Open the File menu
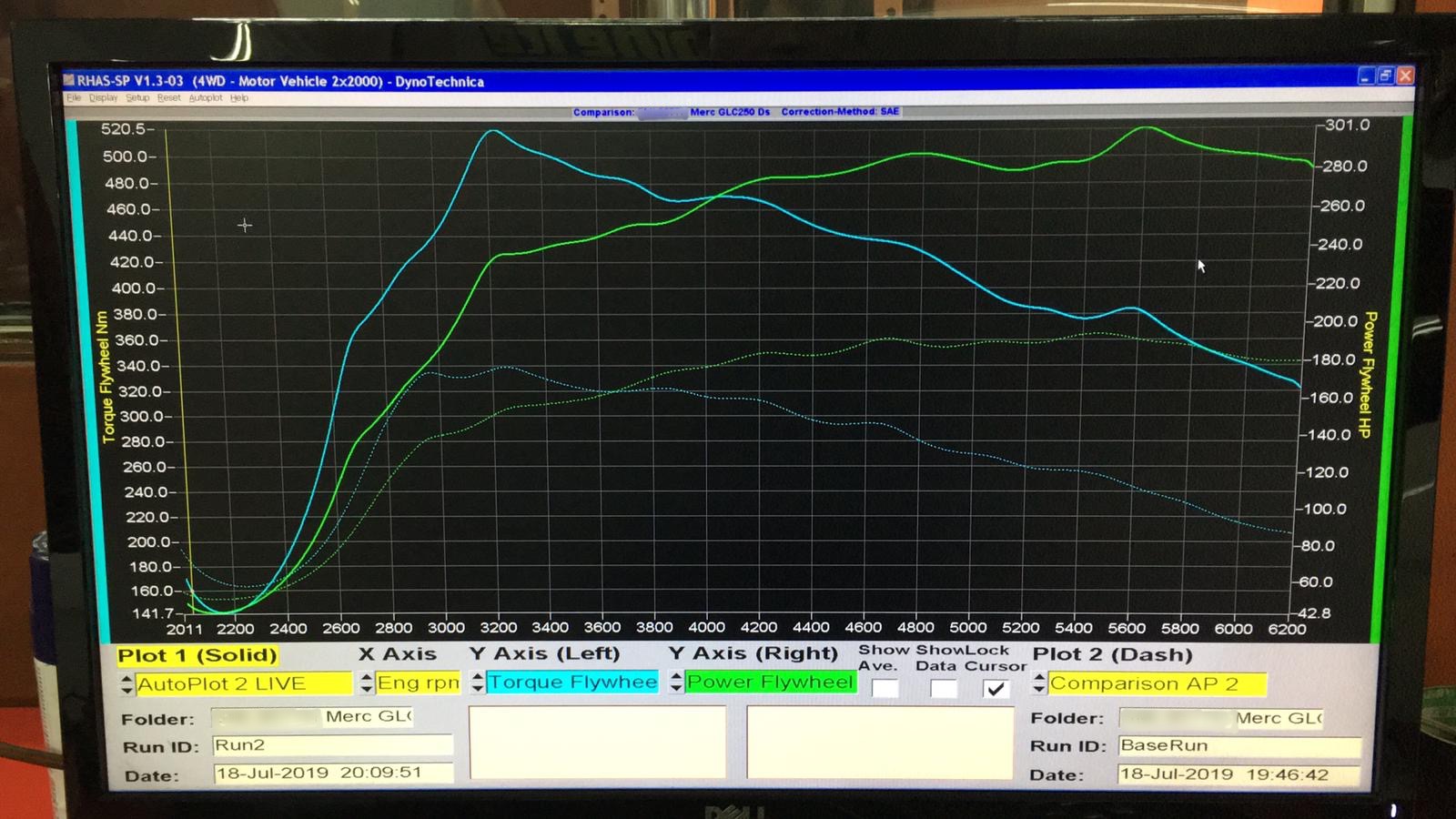 pos(74,97)
